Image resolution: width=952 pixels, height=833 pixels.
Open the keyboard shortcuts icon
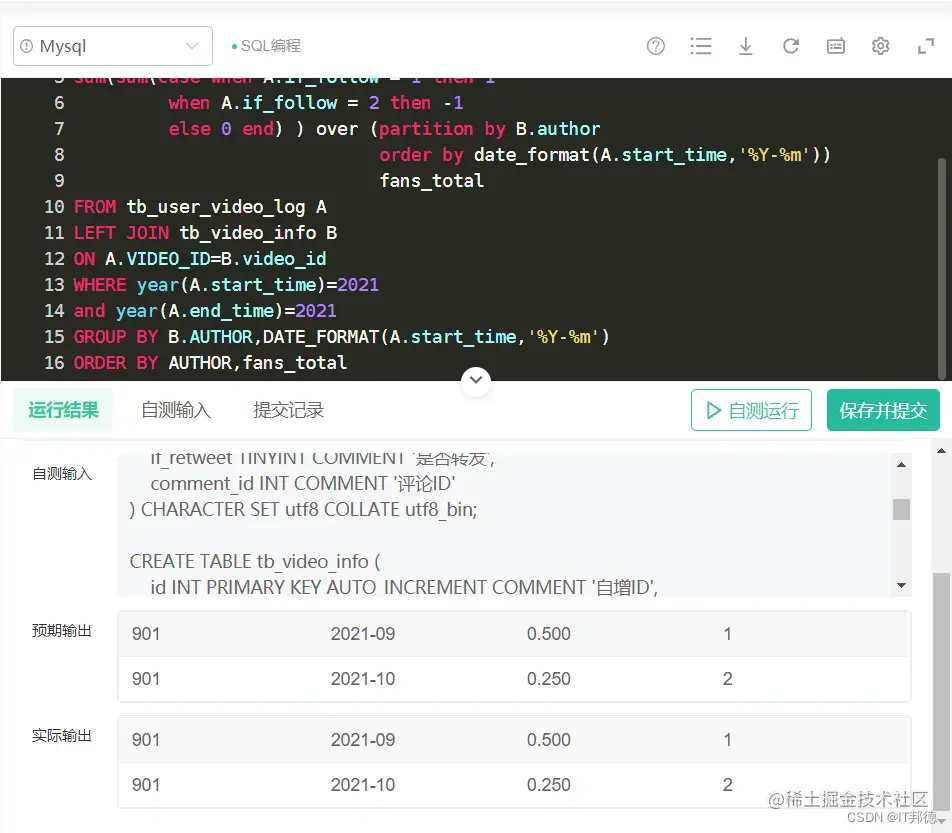pos(835,46)
